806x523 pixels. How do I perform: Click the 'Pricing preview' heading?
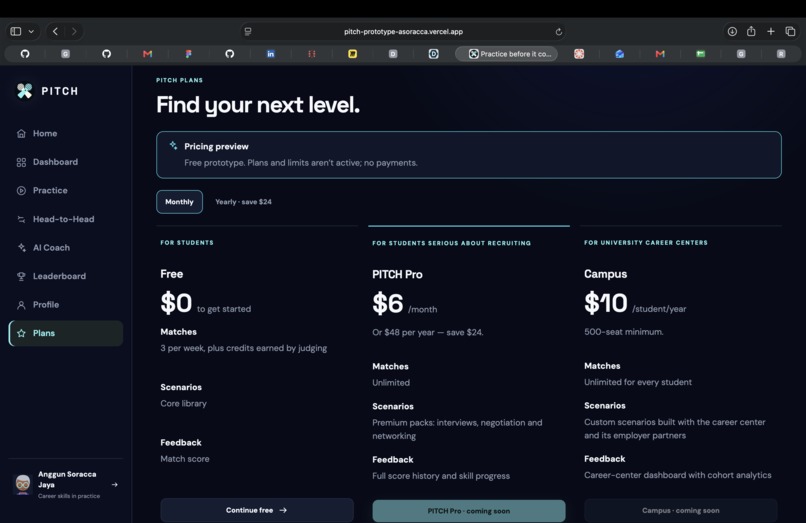coord(216,147)
